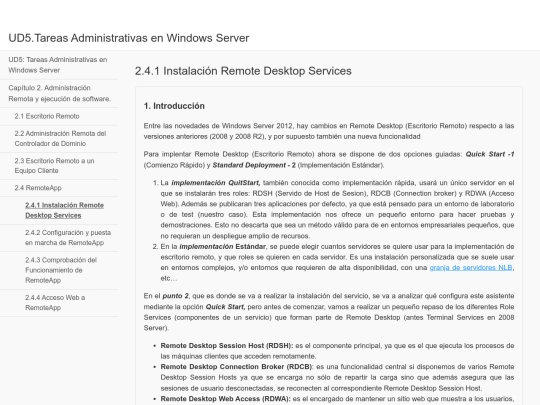The image size is (540, 405).
Task: Click bold text Quick Start -1
Action: click(x=490, y=154)
